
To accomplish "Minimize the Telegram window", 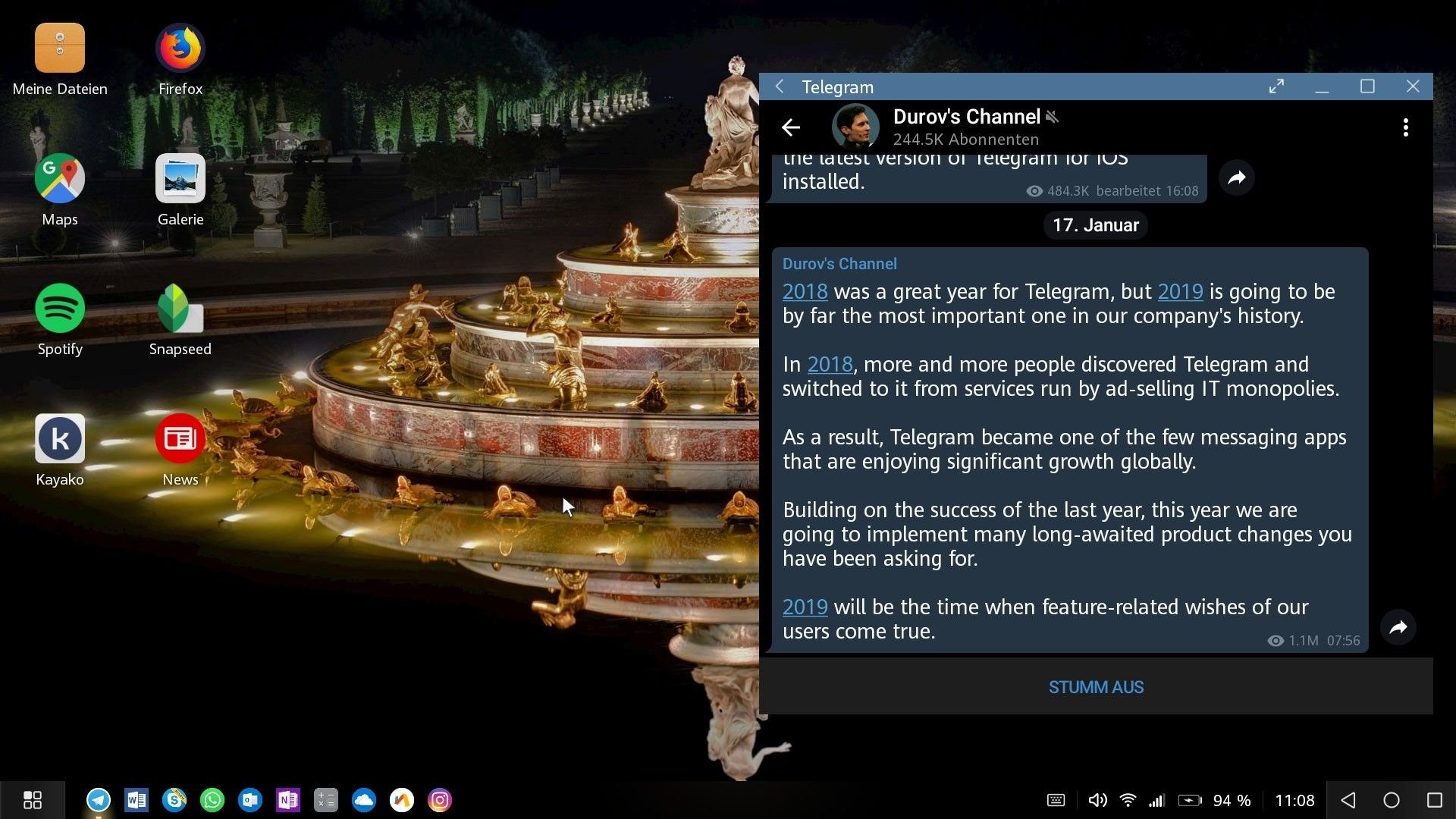I will pyautogui.click(x=1322, y=86).
